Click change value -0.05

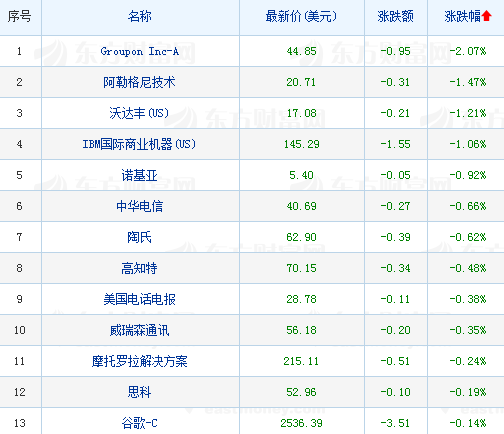(396, 175)
